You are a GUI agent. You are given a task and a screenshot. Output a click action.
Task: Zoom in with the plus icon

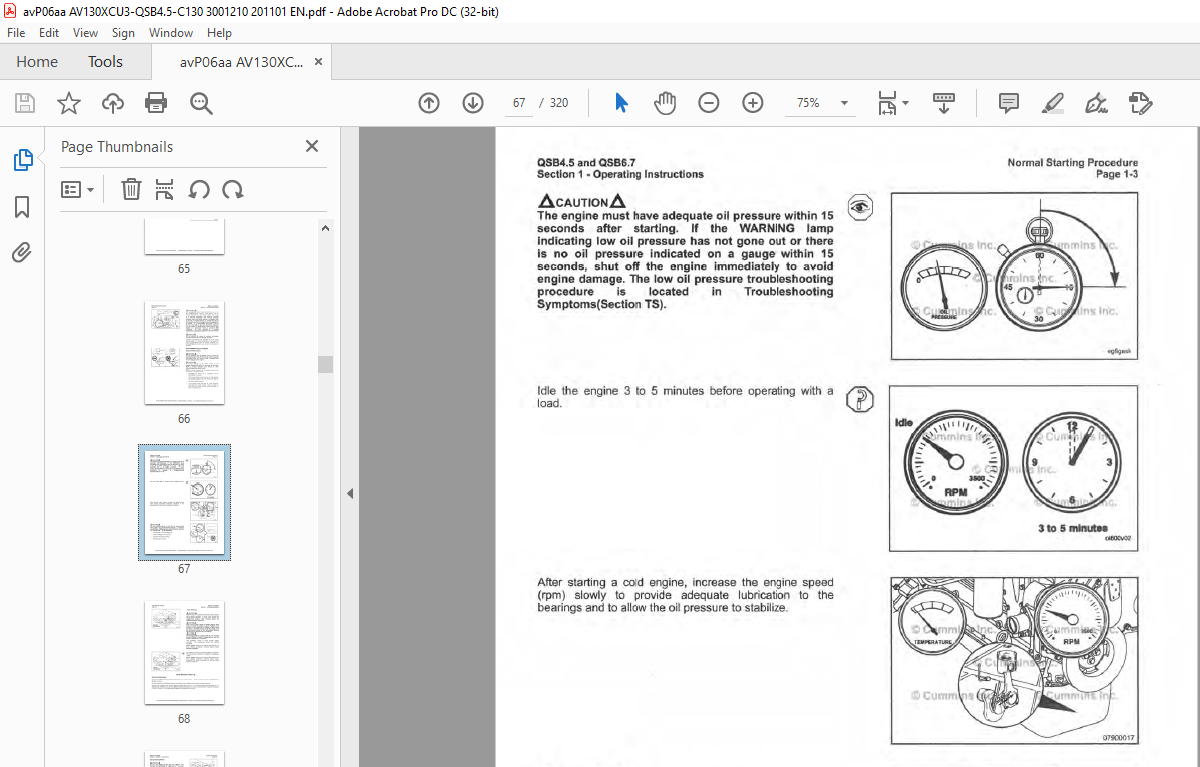tap(753, 103)
